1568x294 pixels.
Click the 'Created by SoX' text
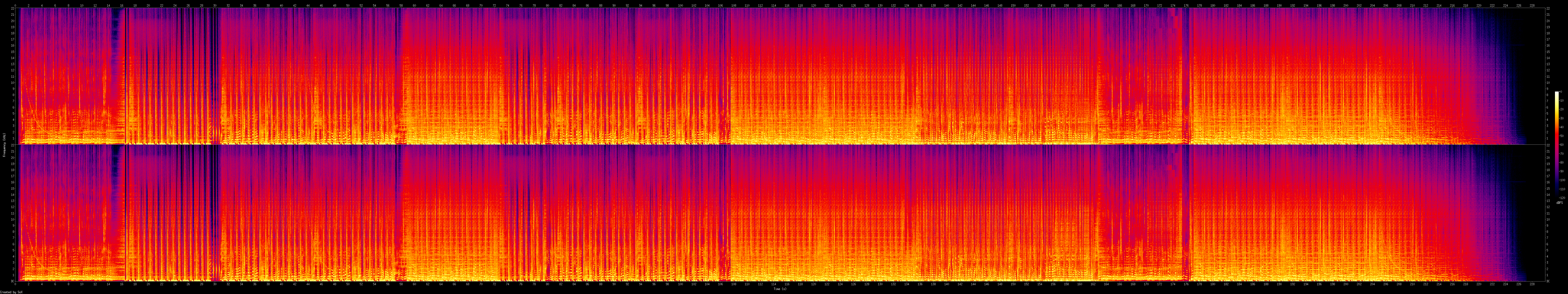[11, 292]
